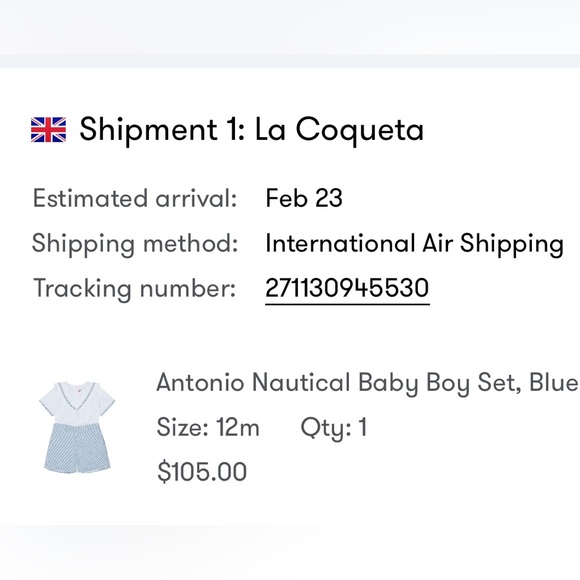The height and width of the screenshot is (580, 580).
Task: Open the Antonio Nautical set thumbnail
Action: 77,427
